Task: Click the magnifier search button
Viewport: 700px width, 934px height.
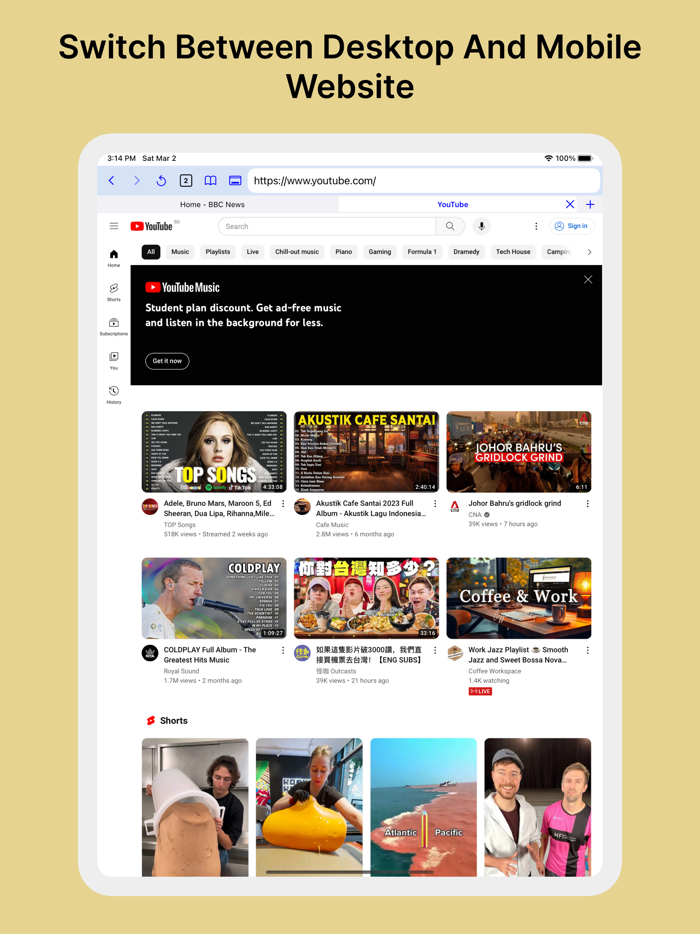Action: (450, 226)
